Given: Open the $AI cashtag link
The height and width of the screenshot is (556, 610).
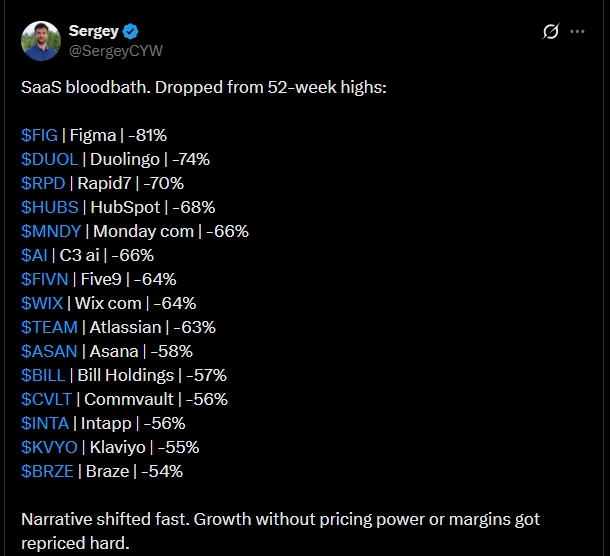Looking at the screenshot, I should 33,255.
